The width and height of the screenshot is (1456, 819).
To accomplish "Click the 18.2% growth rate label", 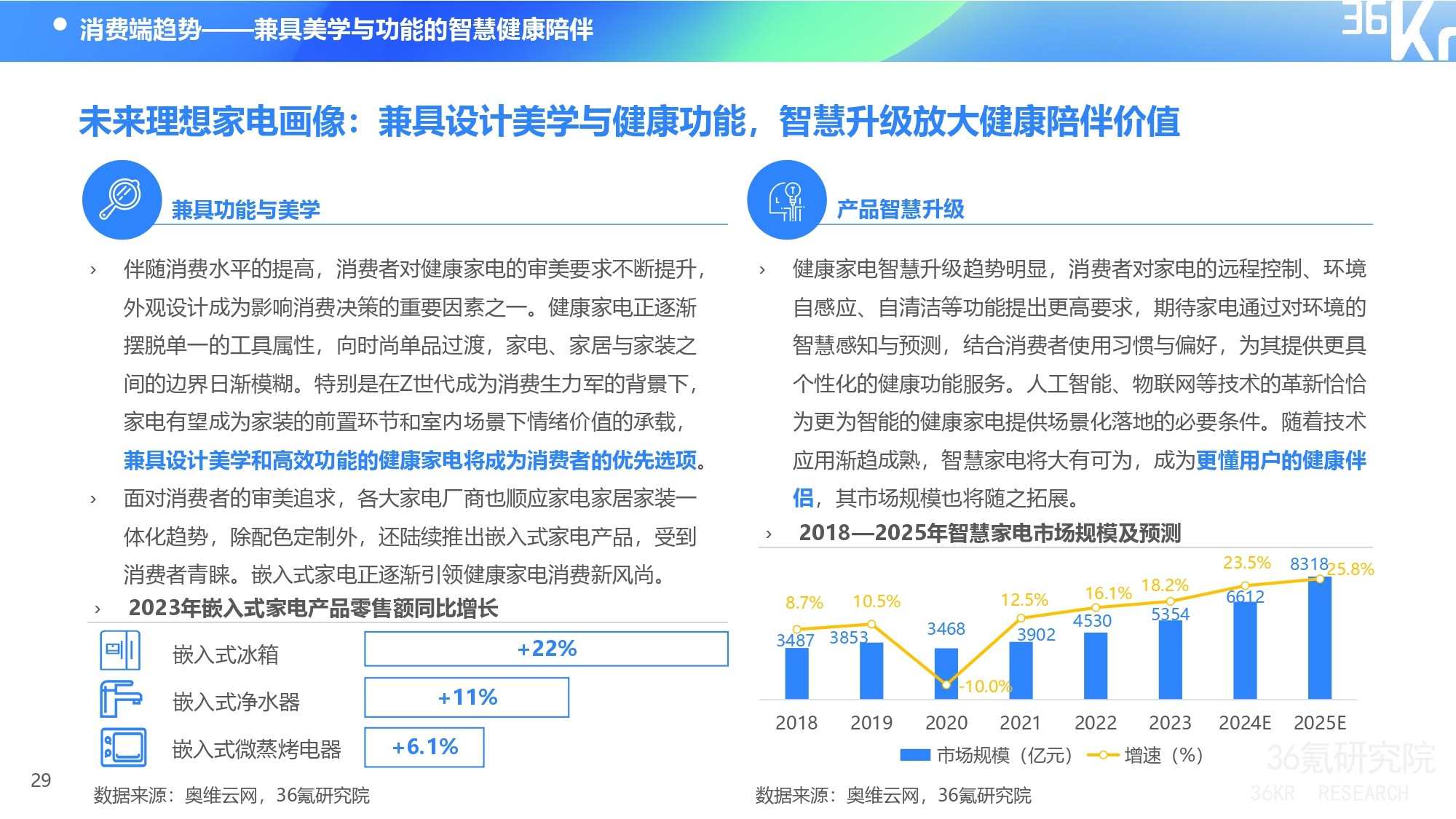I will [1165, 585].
